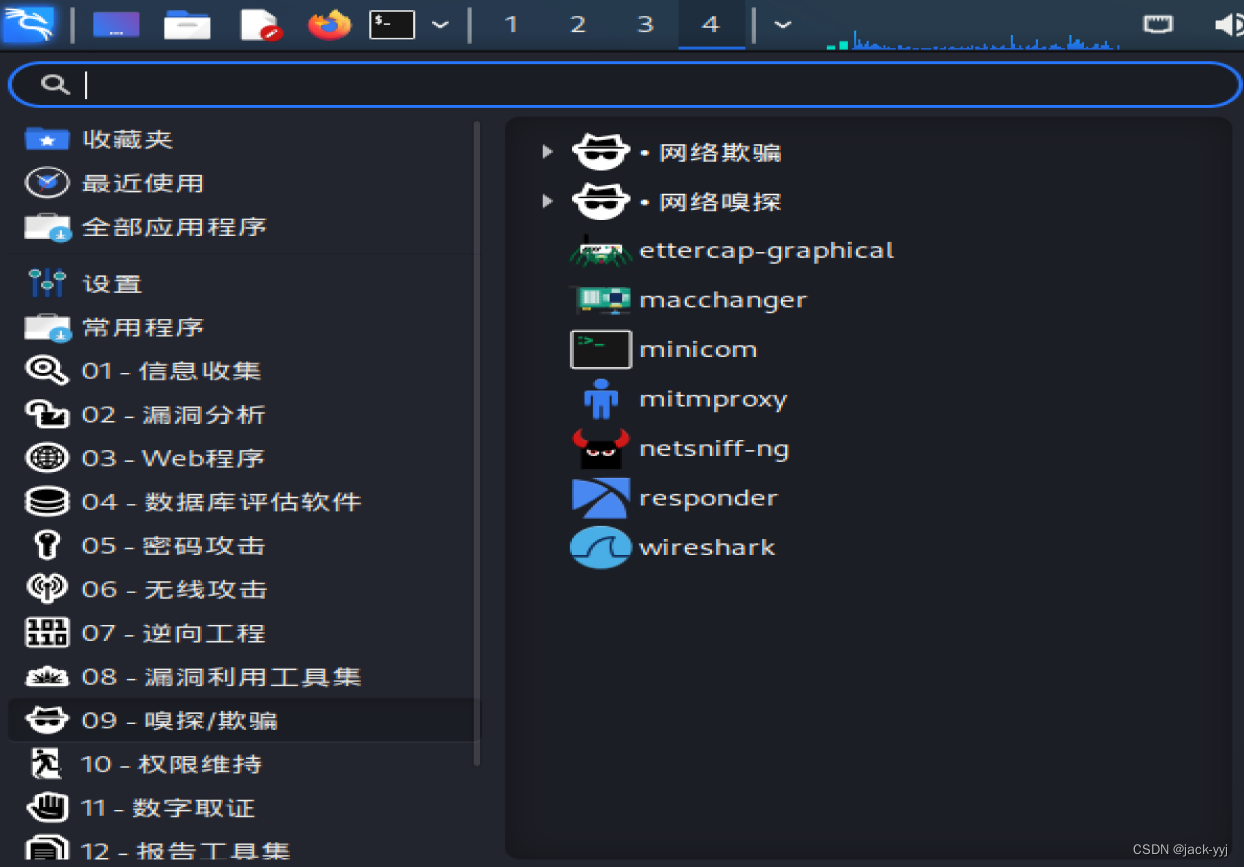The image size is (1244, 867).
Task: Click the category list vertical scrollbar
Action: click(477, 444)
